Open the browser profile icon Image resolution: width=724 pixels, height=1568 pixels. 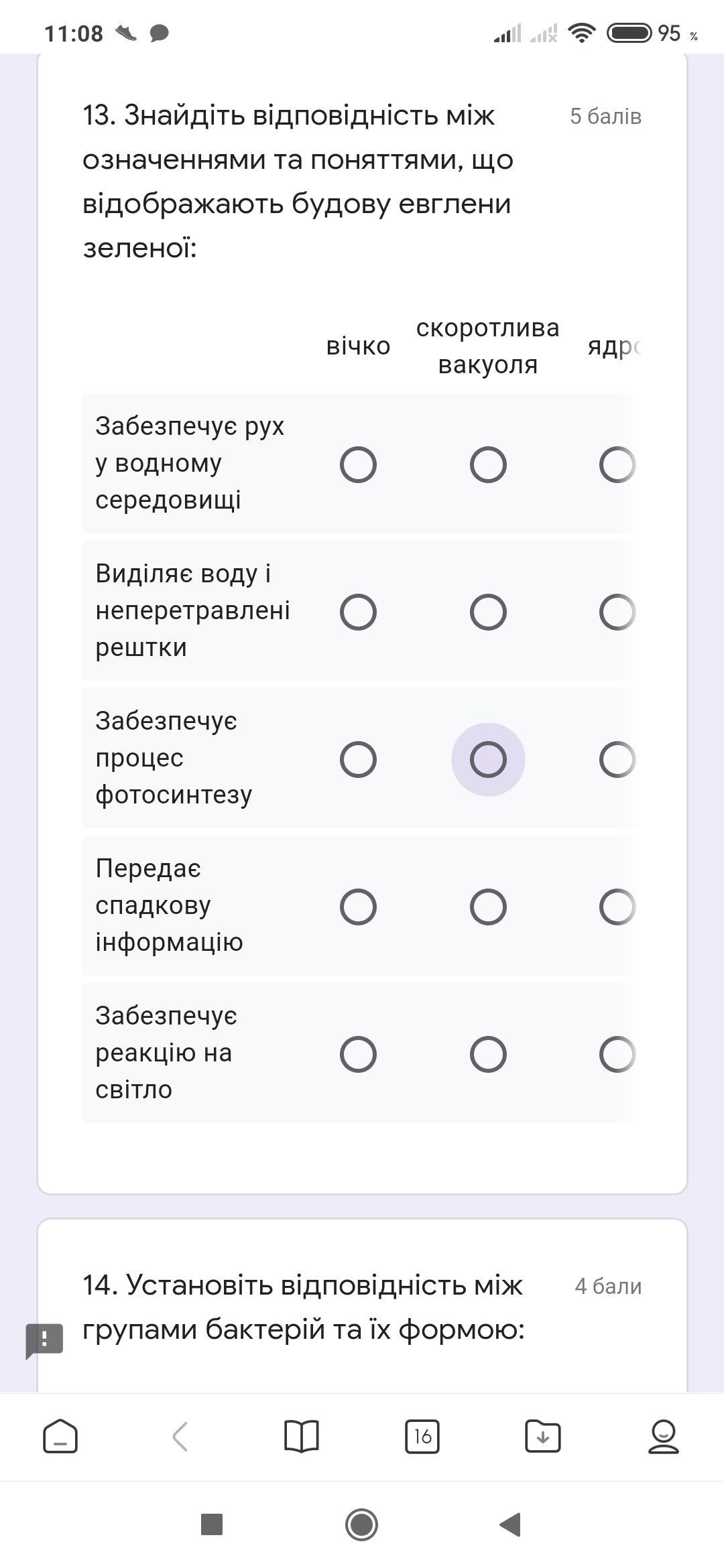click(663, 1437)
